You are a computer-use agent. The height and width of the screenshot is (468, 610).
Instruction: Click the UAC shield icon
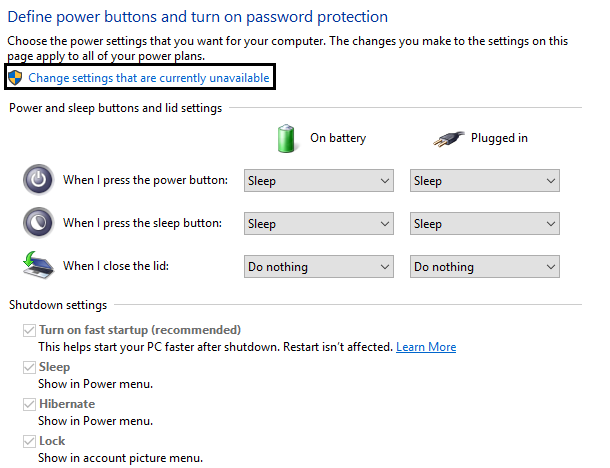[14, 77]
